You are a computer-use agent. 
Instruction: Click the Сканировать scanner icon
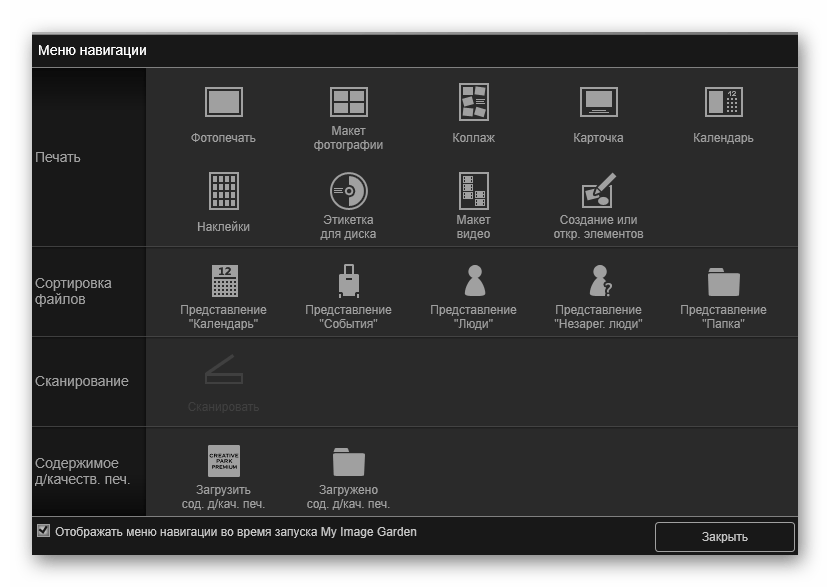click(224, 373)
